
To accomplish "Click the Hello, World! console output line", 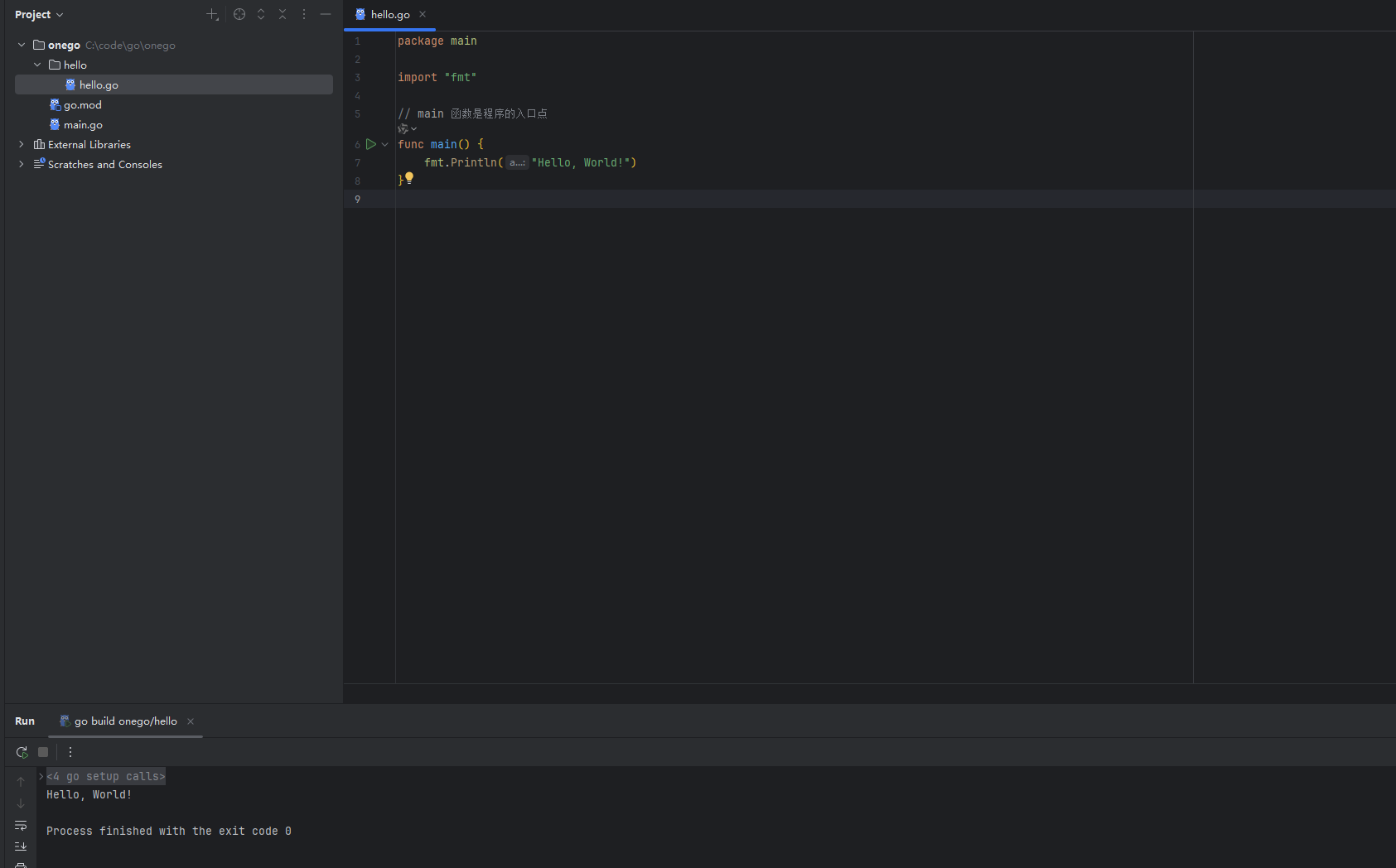I will pos(89,794).
